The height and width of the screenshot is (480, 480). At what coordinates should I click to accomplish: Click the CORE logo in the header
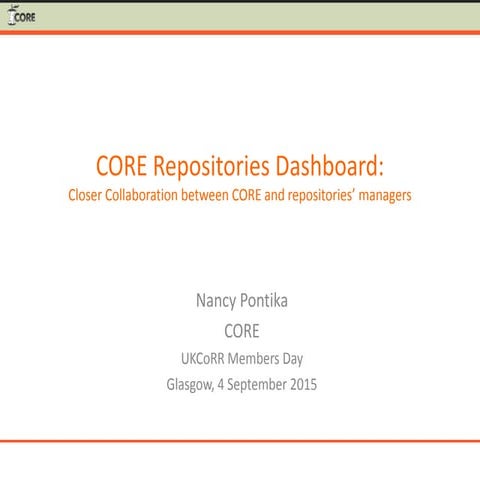click(x=21, y=16)
